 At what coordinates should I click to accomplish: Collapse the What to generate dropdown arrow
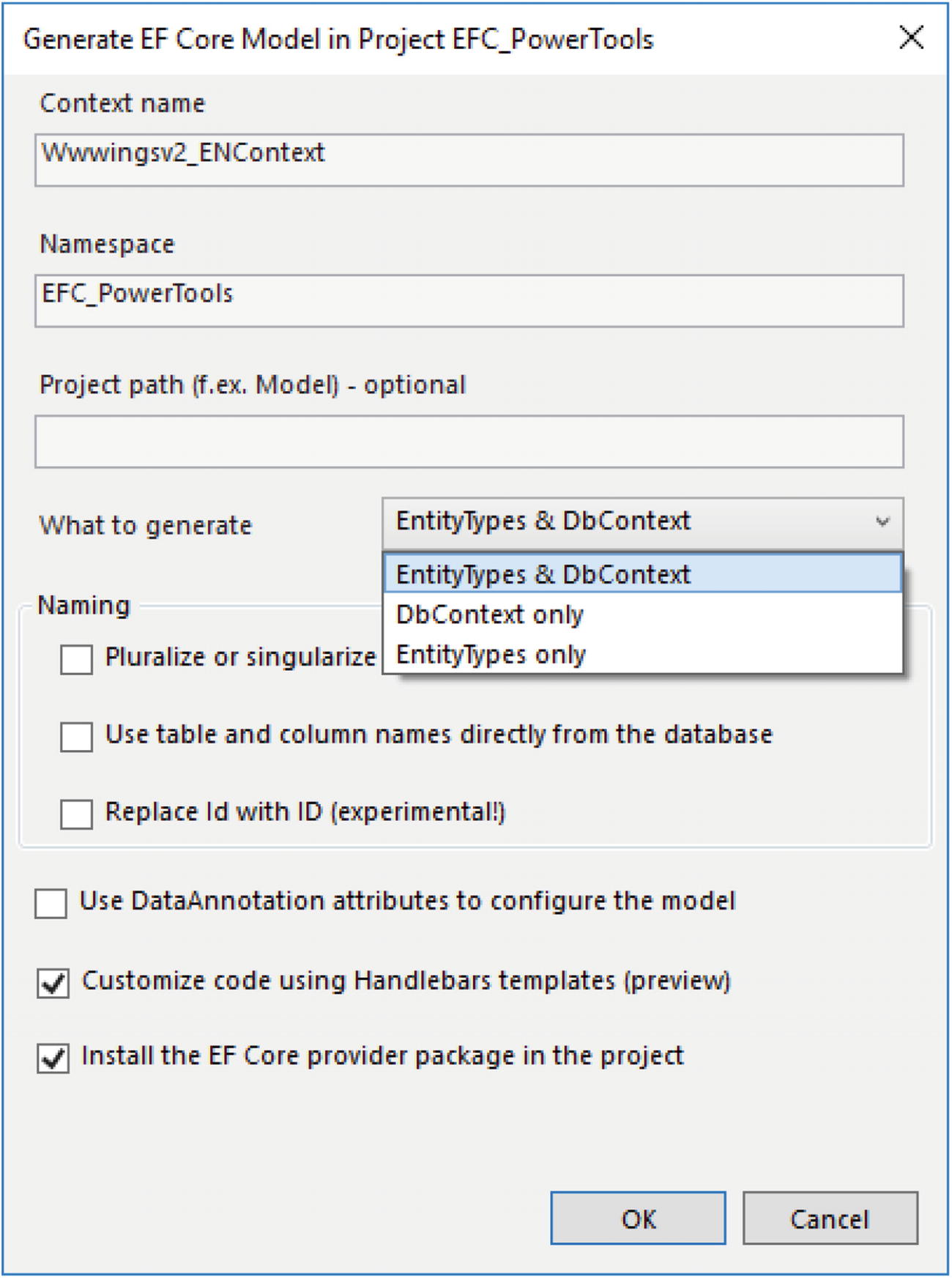(x=882, y=522)
